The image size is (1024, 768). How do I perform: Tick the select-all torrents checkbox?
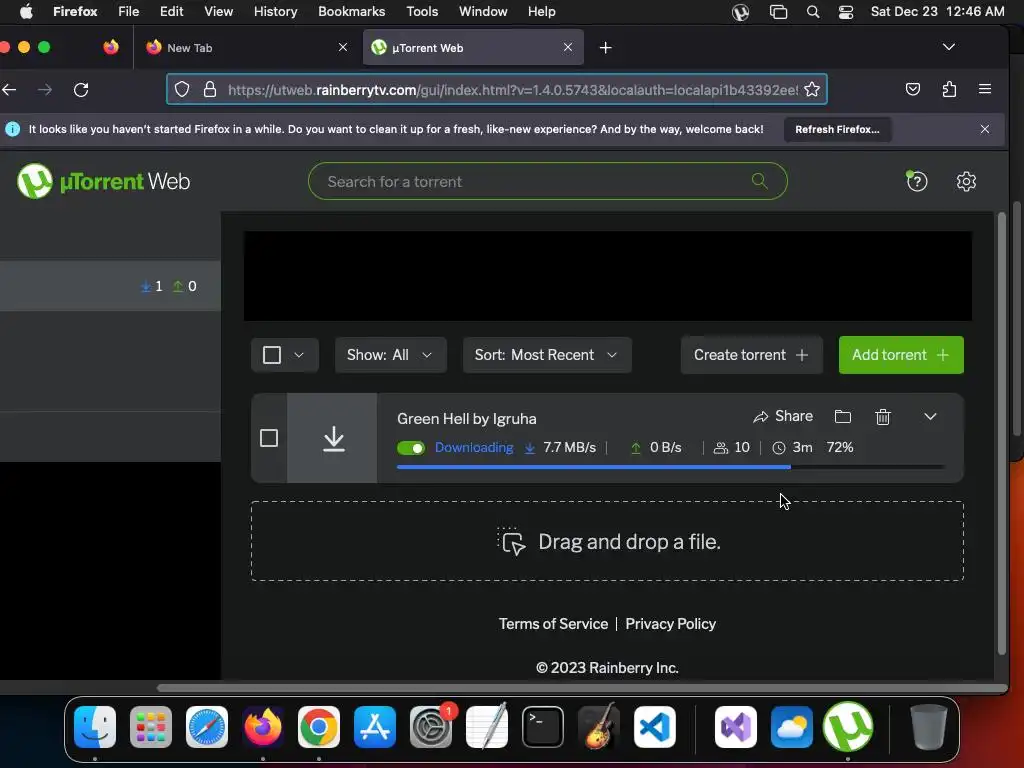coord(272,355)
